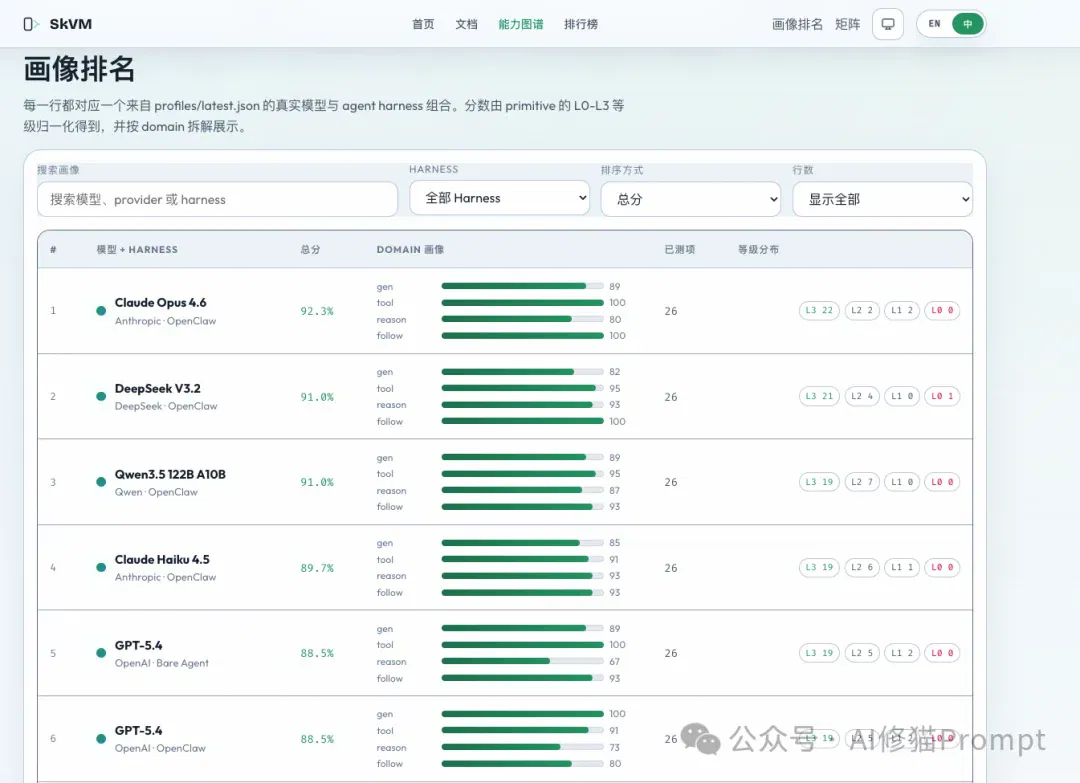This screenshot has width=1080, height=783.
Task: Click the 89.7% total score
Action: tap(317, 568)
